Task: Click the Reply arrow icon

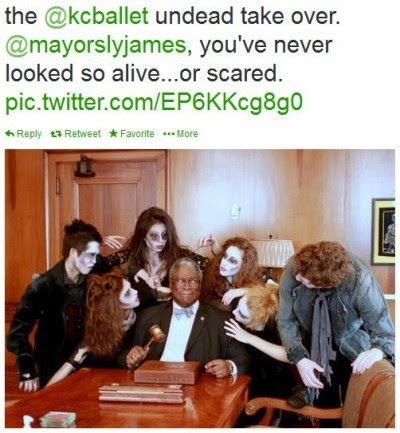Action: pyautogui.click(x=10, y=134)
